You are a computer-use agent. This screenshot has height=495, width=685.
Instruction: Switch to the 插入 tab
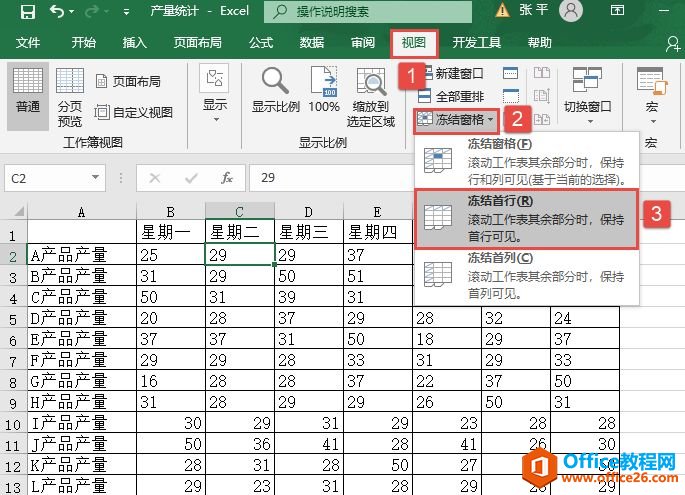click(x=134, y=43)
